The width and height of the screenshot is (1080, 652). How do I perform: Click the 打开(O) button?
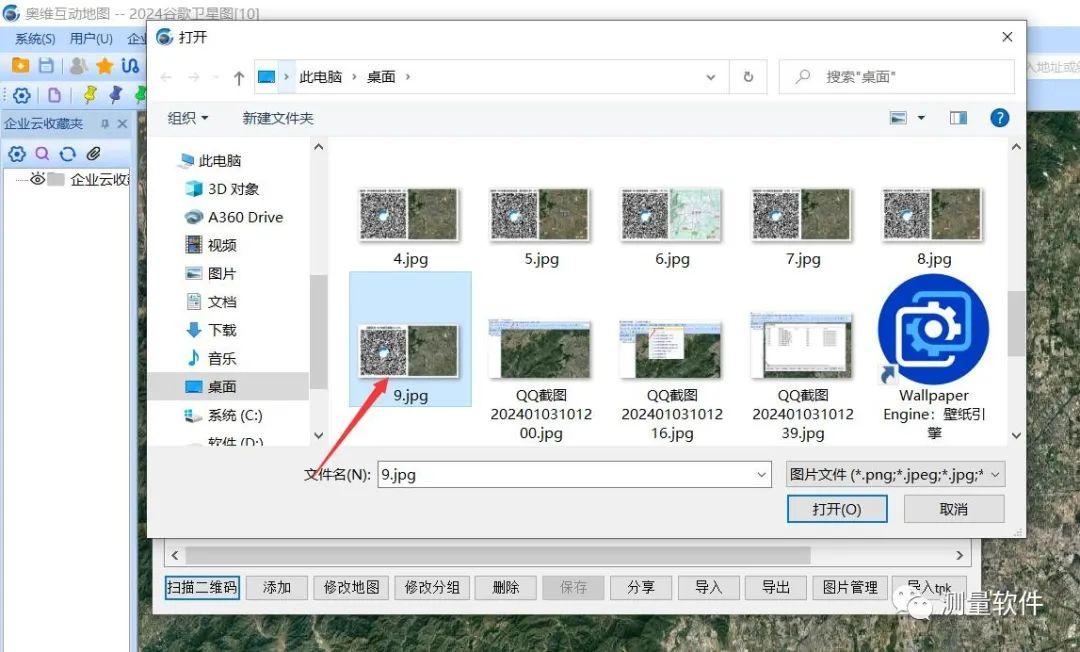pyautogui.click(x=837, y=508)
